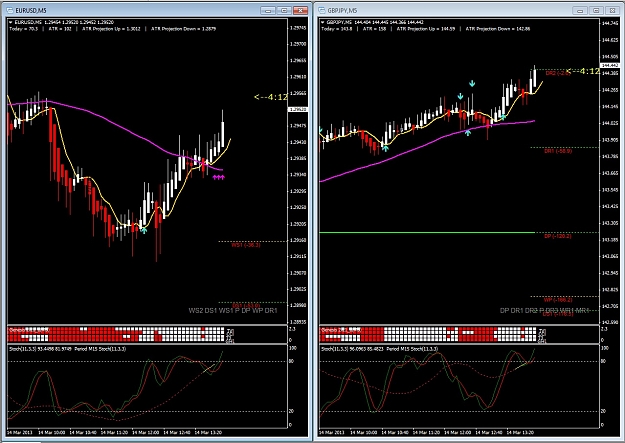Click the GBPJPY,M5 window chart icon
Viewport: 625px width, 443px height.
click(322, 10)
